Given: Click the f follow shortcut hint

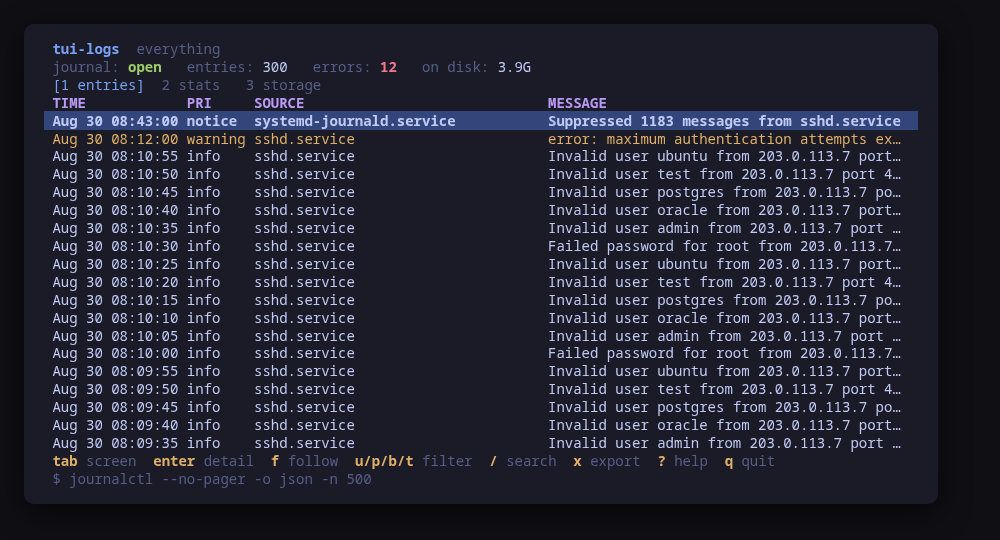Looking at the screenshot, I should point(305,462).
